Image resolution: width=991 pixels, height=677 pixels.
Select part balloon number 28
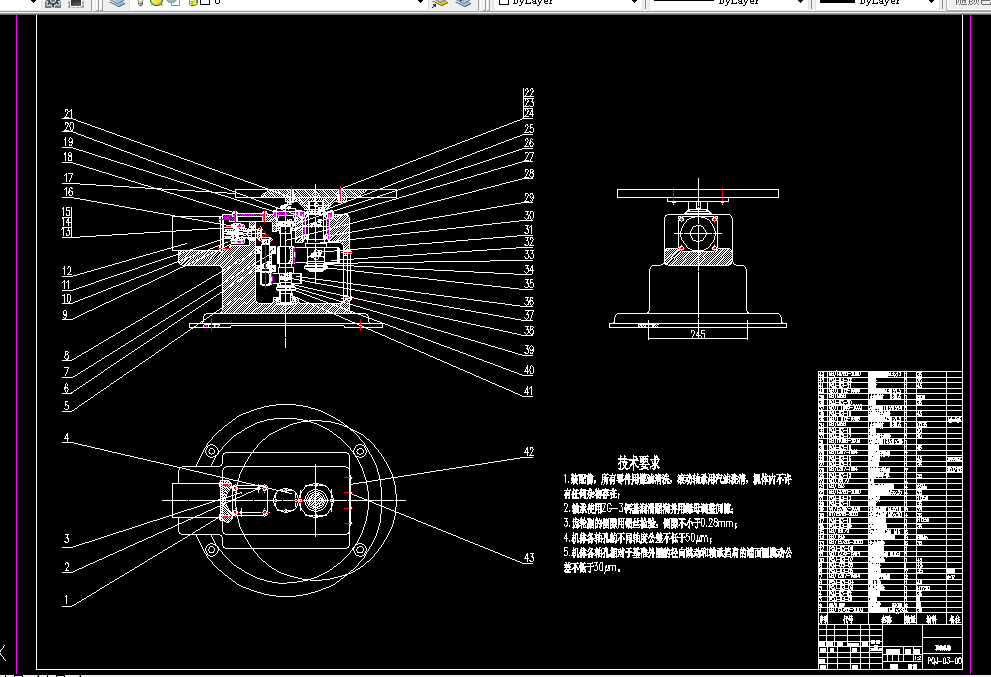529,173
